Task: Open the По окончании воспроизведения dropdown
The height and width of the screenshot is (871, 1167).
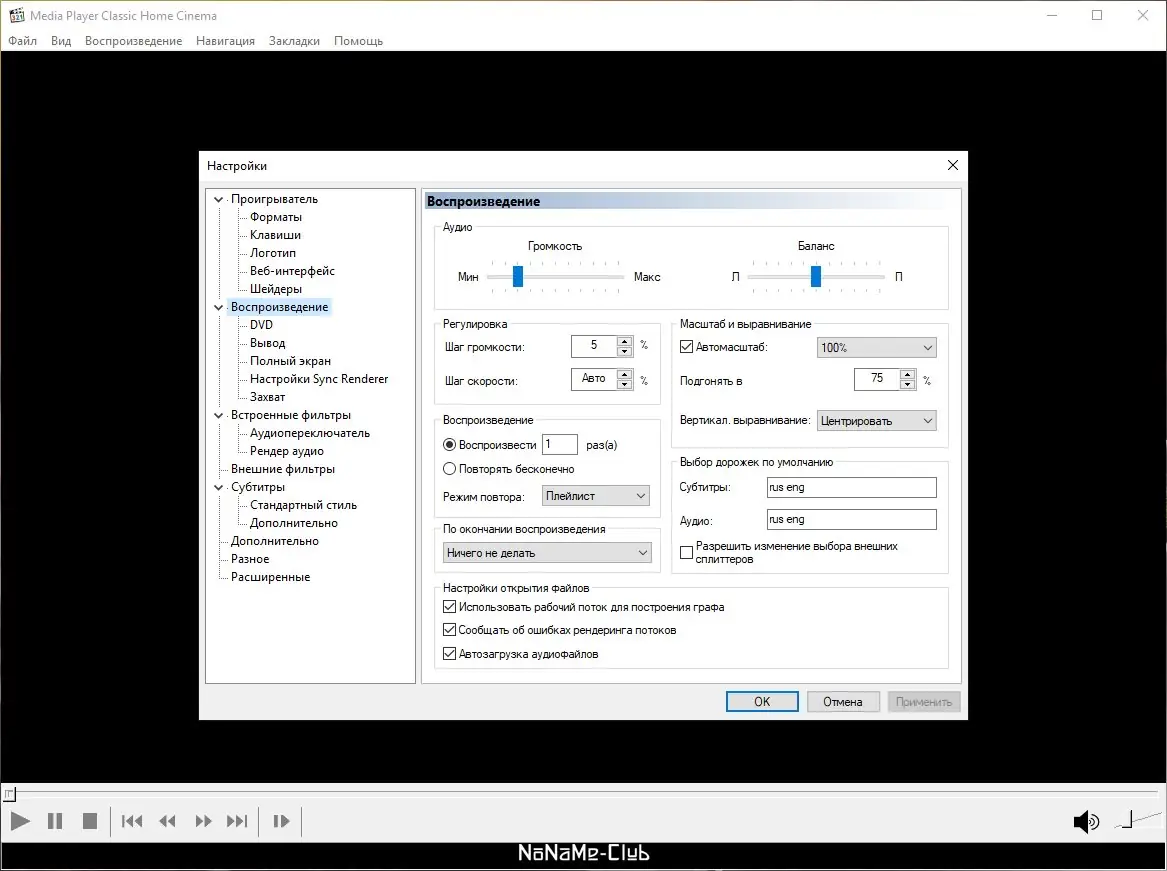Action: (x=546, y=552)
